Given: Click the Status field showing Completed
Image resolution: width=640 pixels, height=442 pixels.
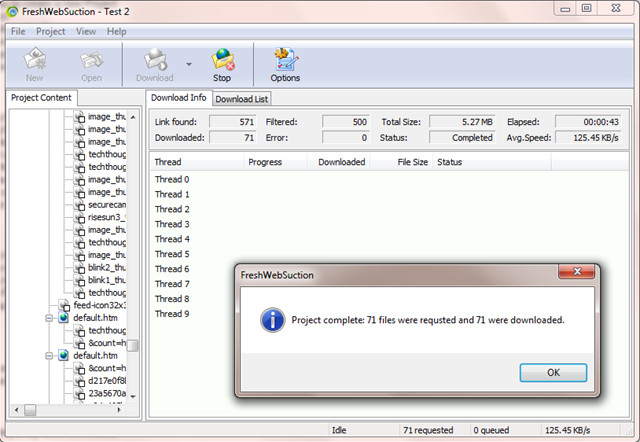Looking at the screenshot, I should (x=462, y=138).
